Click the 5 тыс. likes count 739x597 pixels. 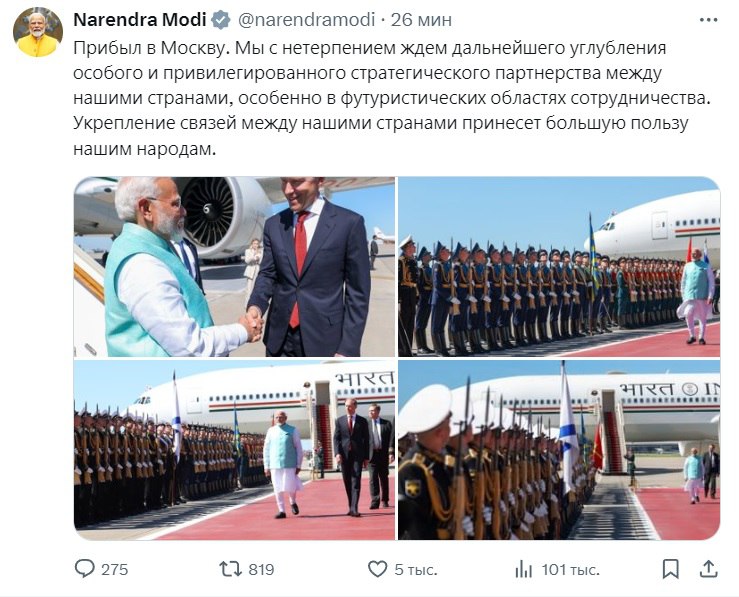pos(416,570)
